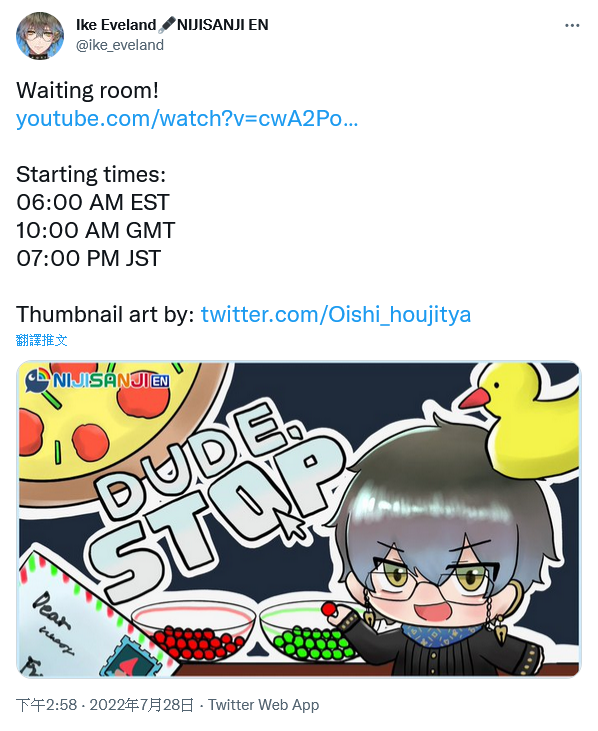The height and width of the screenshot is (731, 598).
Task: Open Ike Eveland's profile avatar
Action: pyautogui.click(x=40, y=35)
